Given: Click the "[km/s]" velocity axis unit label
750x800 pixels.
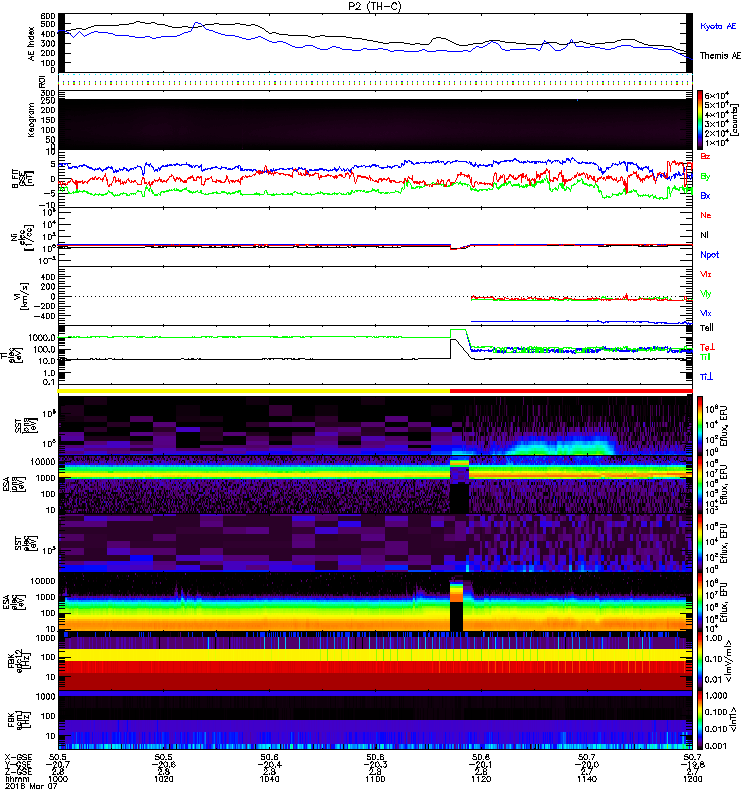Looking at the screenshot, I should [23, 296].
